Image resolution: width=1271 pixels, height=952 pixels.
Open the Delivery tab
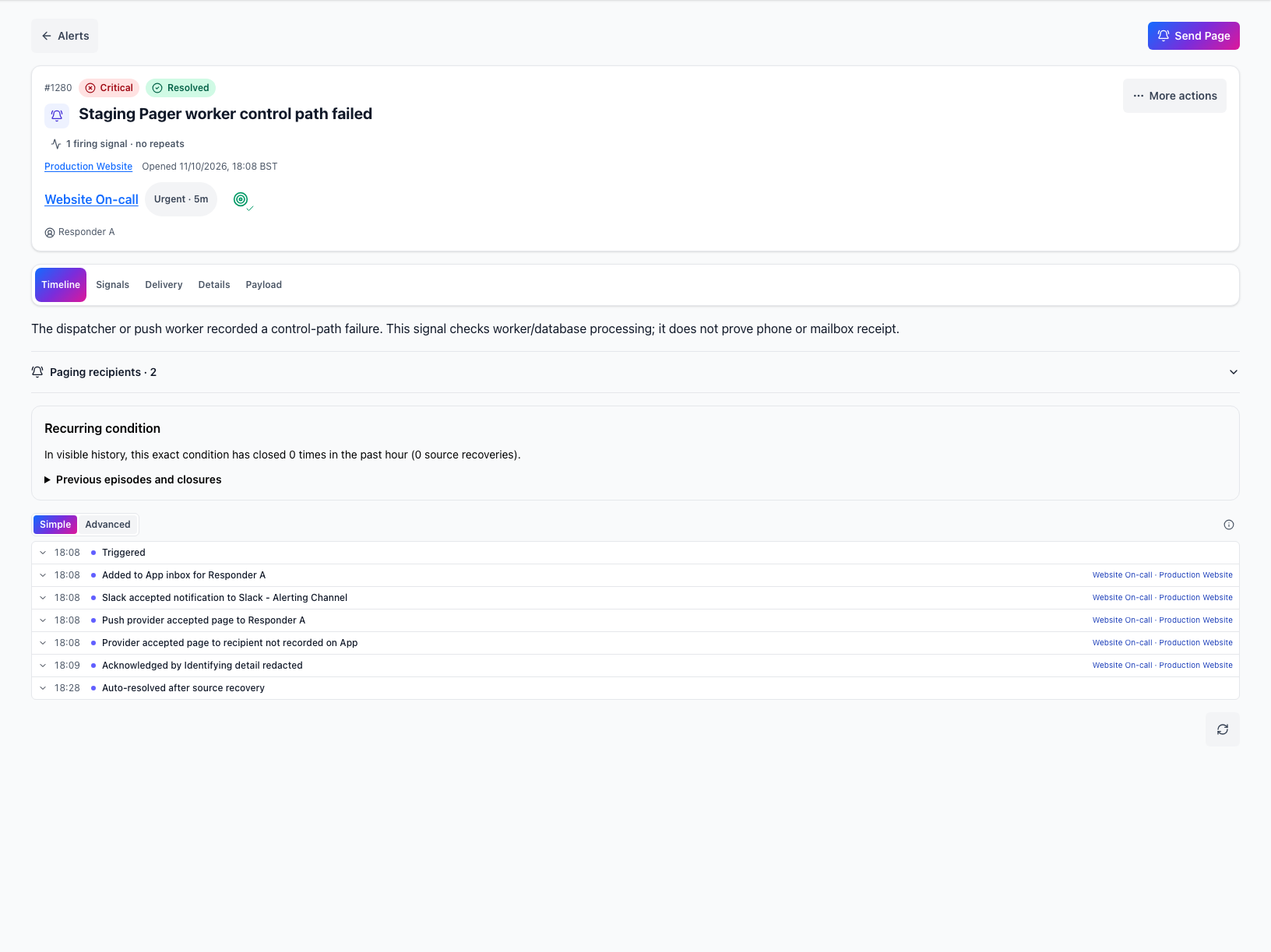[x=164, y=285]
